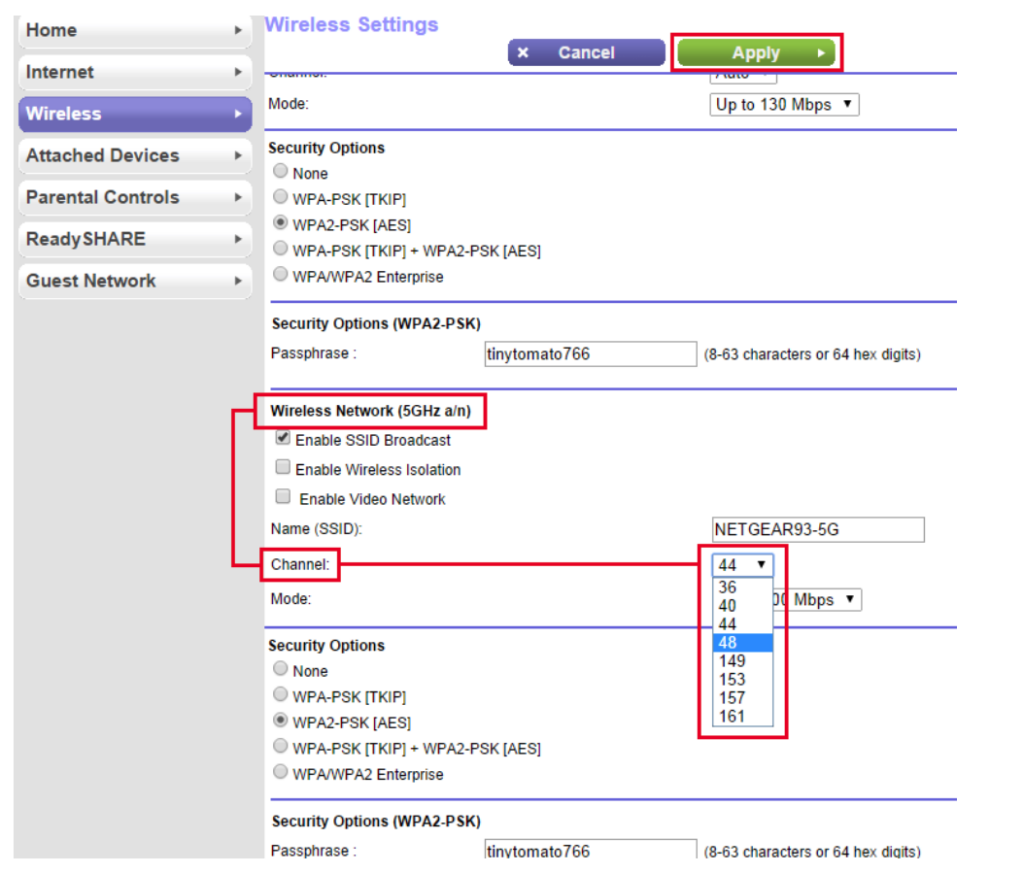Enable Video Network checkbox
Screen dimensions: 1024x873
[x=283, y=497]
